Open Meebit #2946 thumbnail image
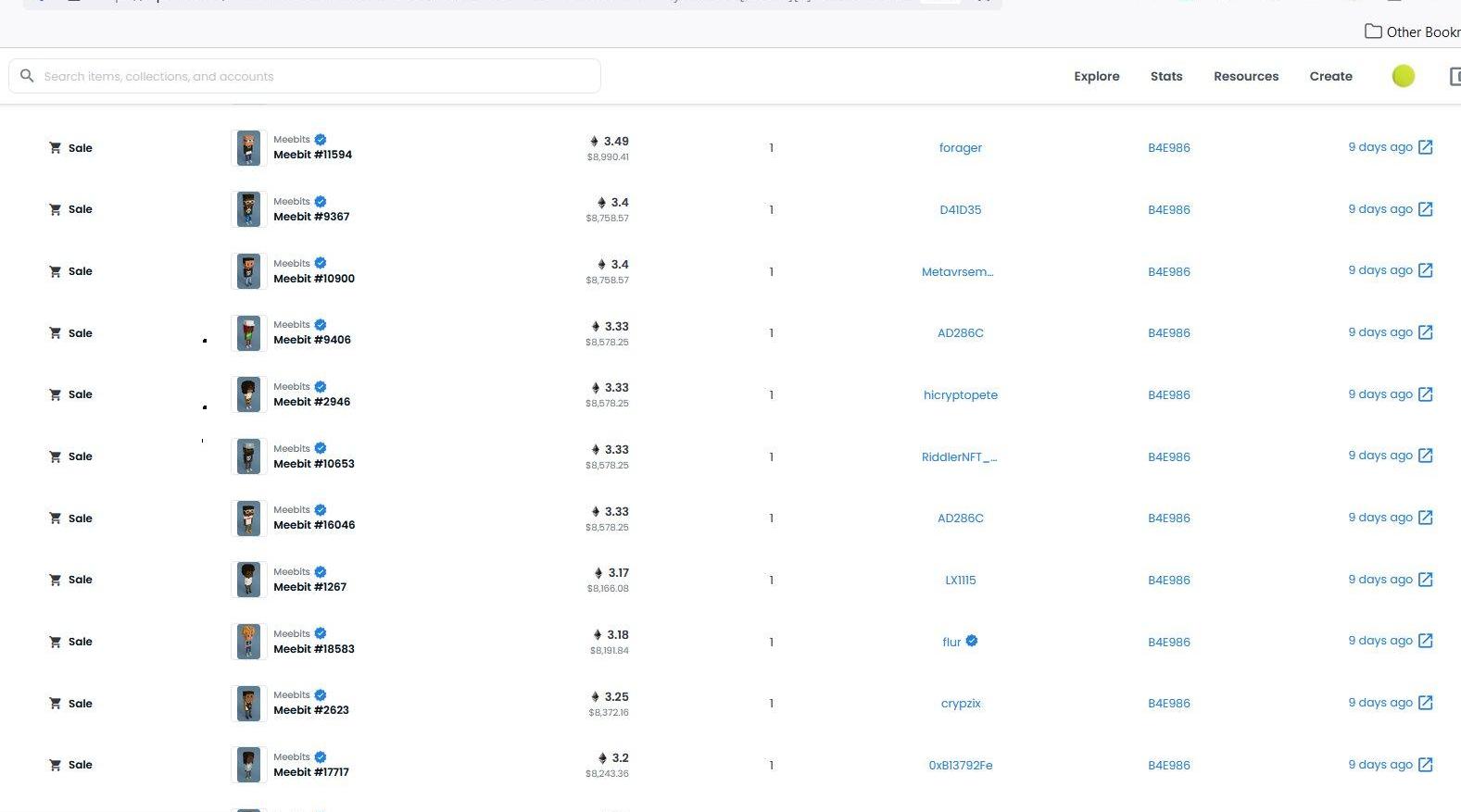The height and width of the screenshot is (812, 1461). point(248,394)
